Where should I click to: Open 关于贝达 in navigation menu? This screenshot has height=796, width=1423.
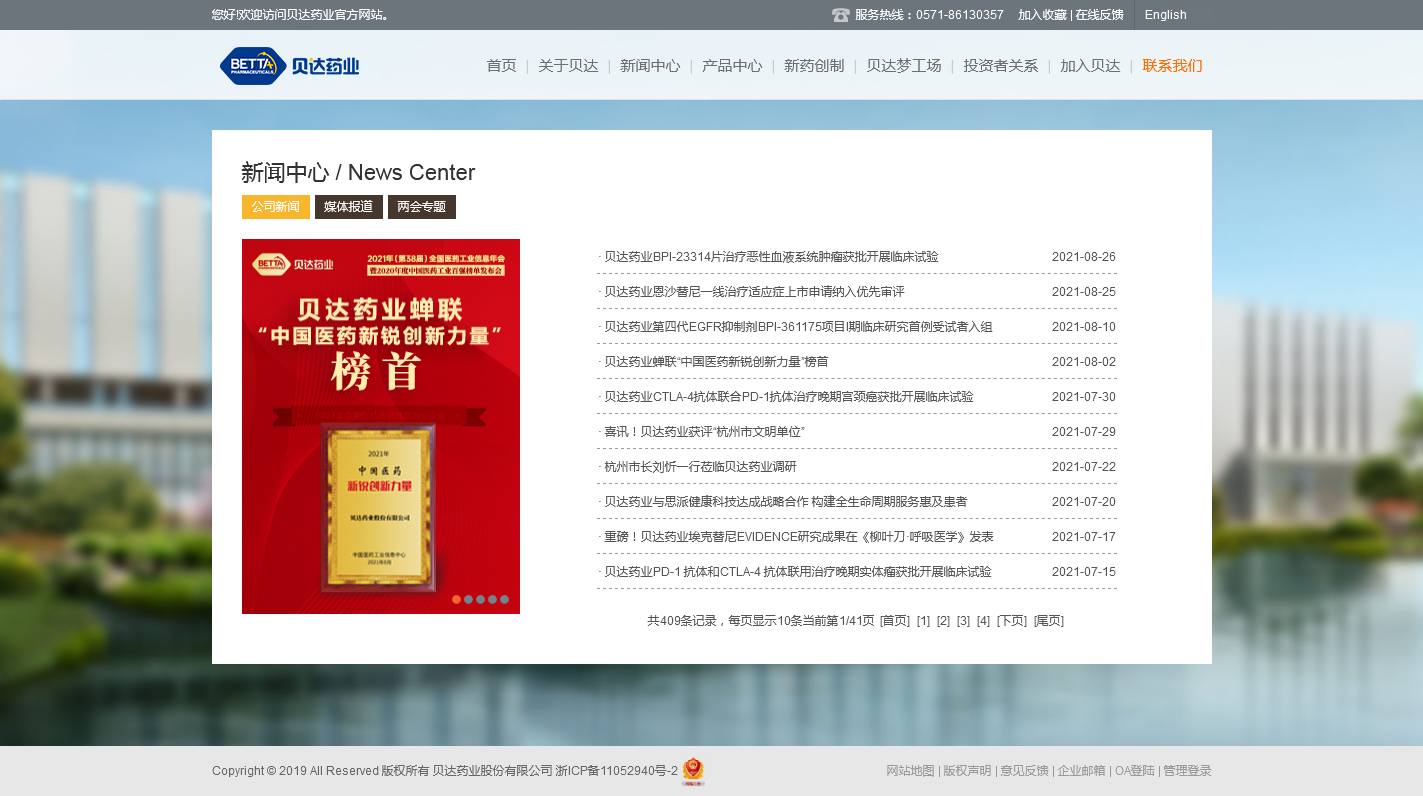pos(568,66)
